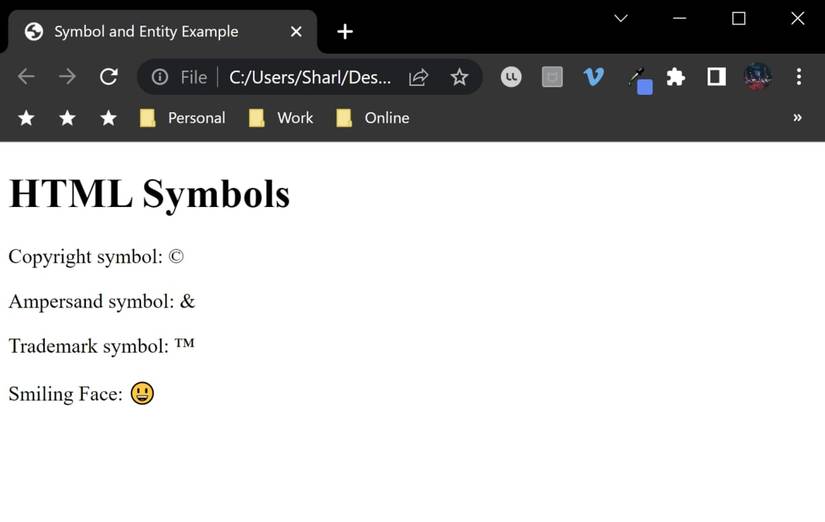
Task: Click the address bar file path
Action: click(310, 77)
